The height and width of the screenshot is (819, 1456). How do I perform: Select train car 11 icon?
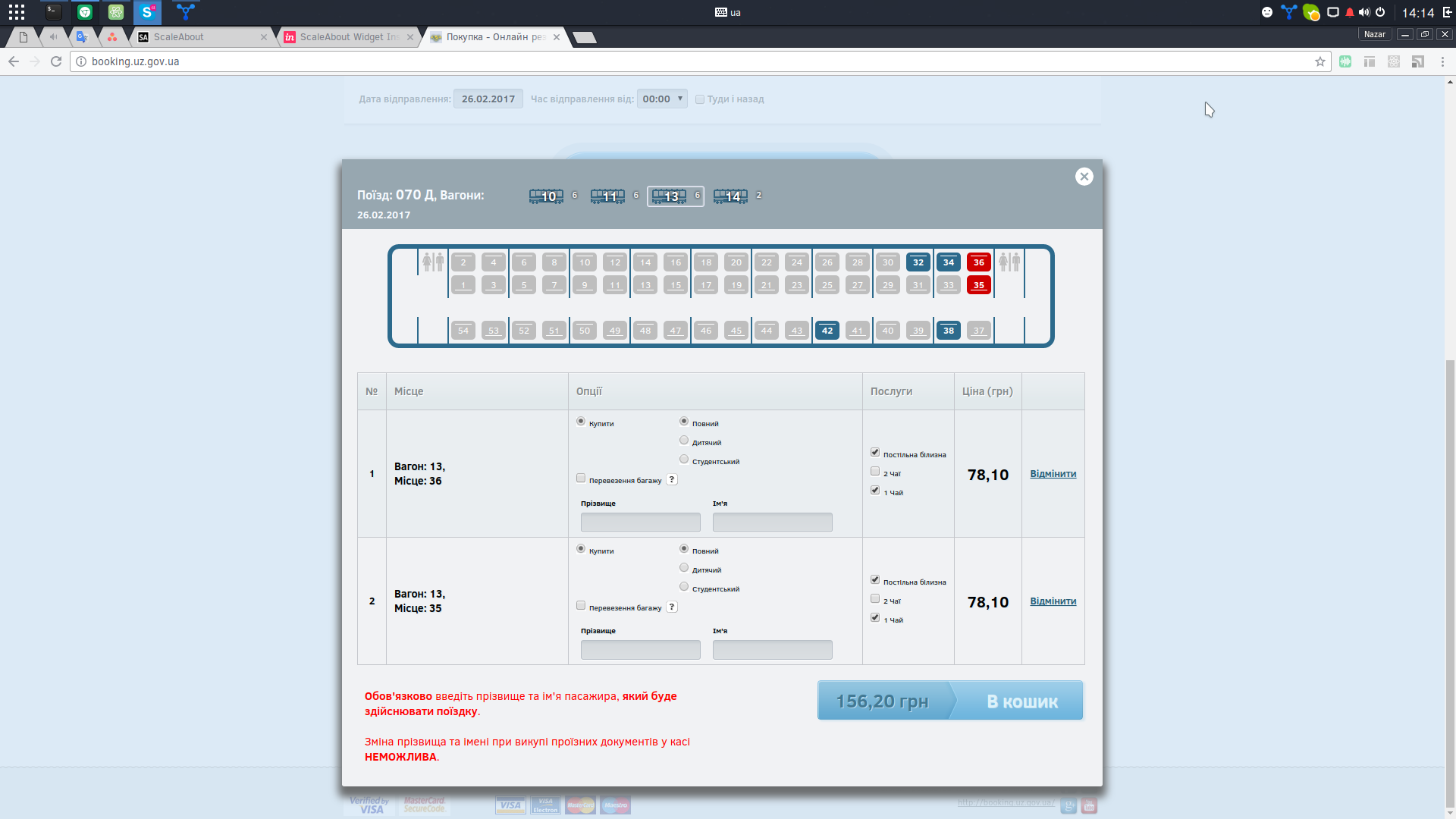click(x=608, y=196)
